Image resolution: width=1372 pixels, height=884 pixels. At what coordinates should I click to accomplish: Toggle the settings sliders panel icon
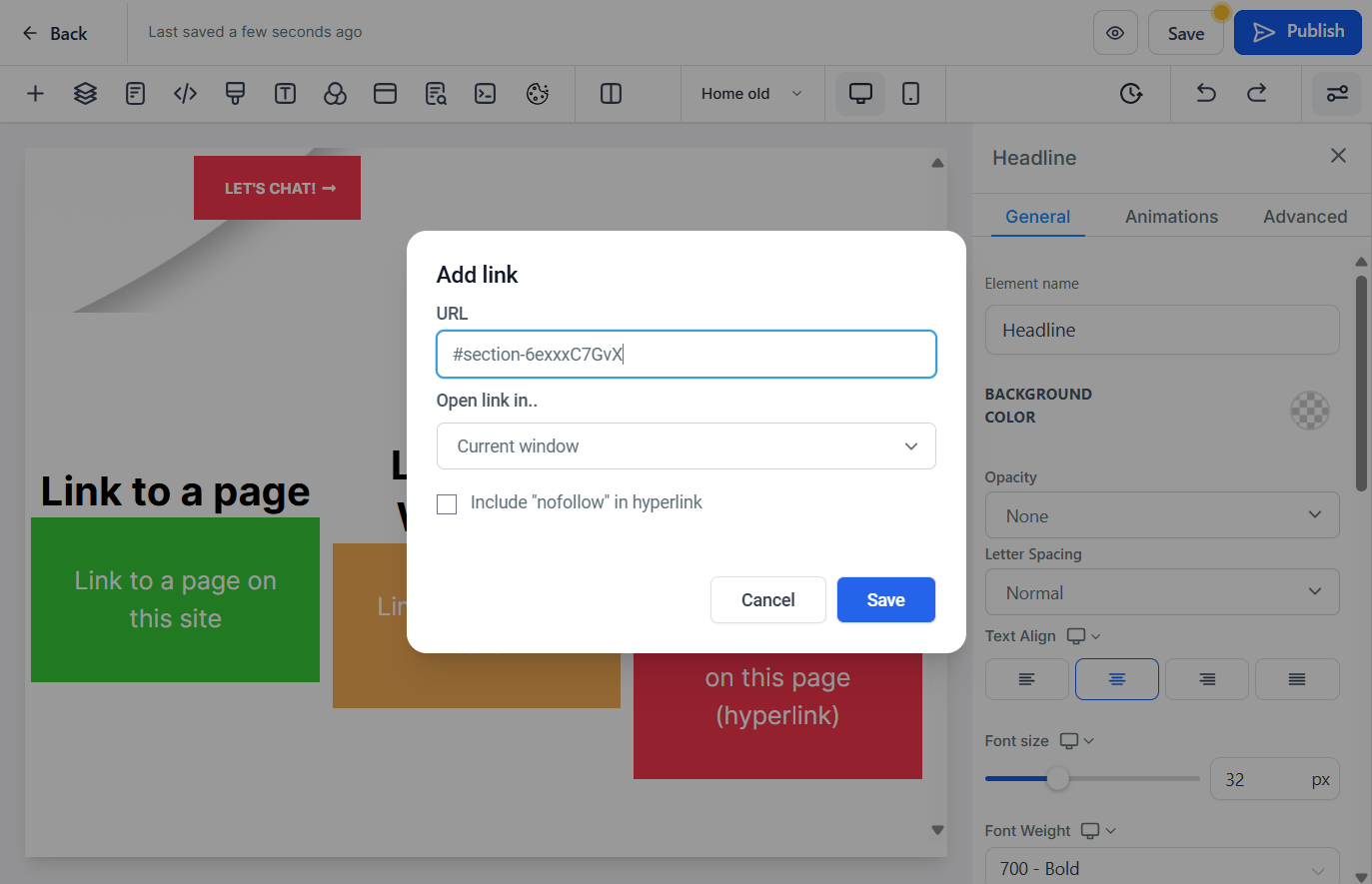1337,94
